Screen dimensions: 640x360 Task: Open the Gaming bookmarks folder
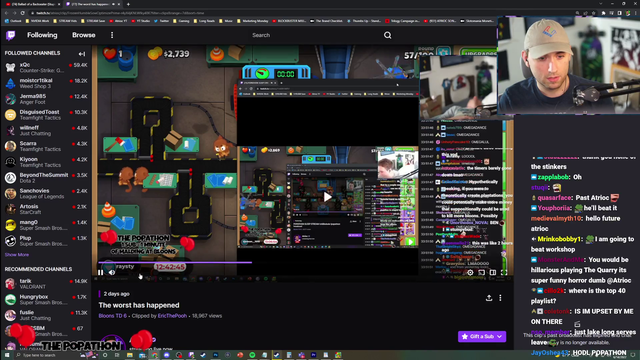(x=182, y=21)
